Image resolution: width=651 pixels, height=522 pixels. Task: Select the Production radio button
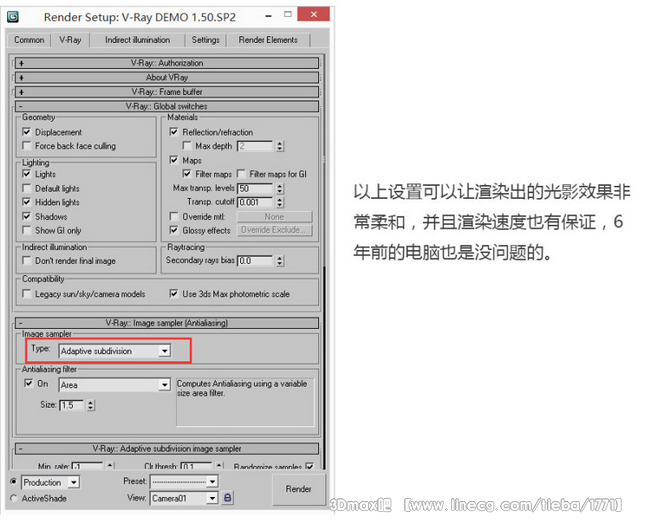click(x=14, y=482)
